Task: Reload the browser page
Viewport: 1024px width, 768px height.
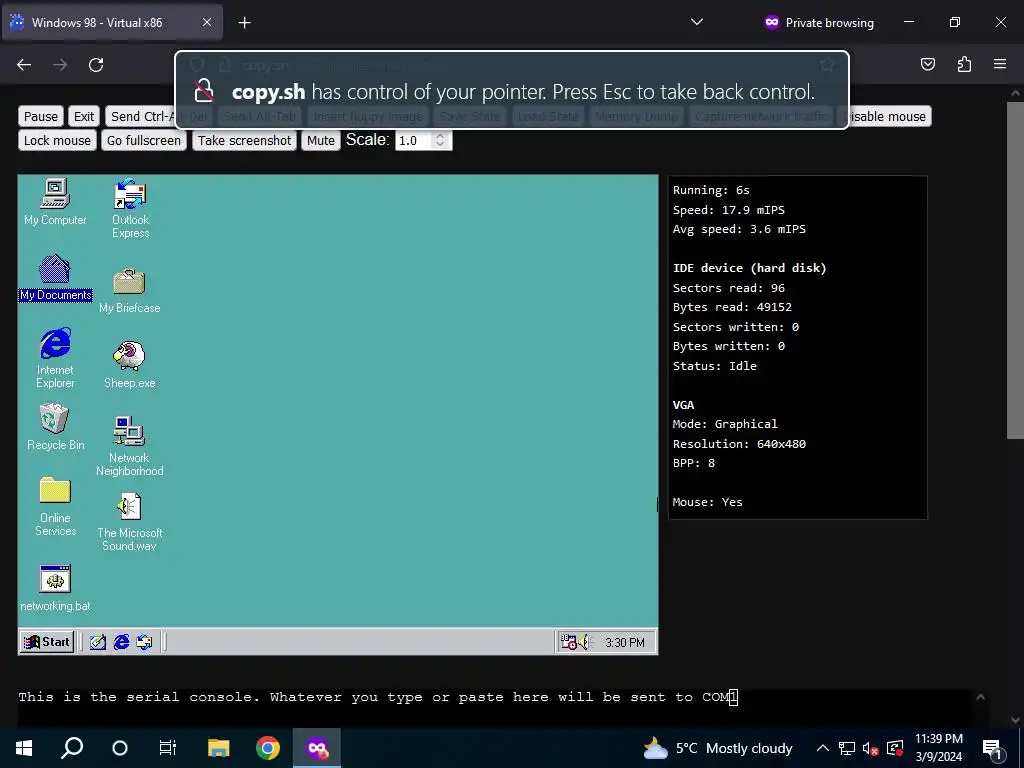Action: 96,65
